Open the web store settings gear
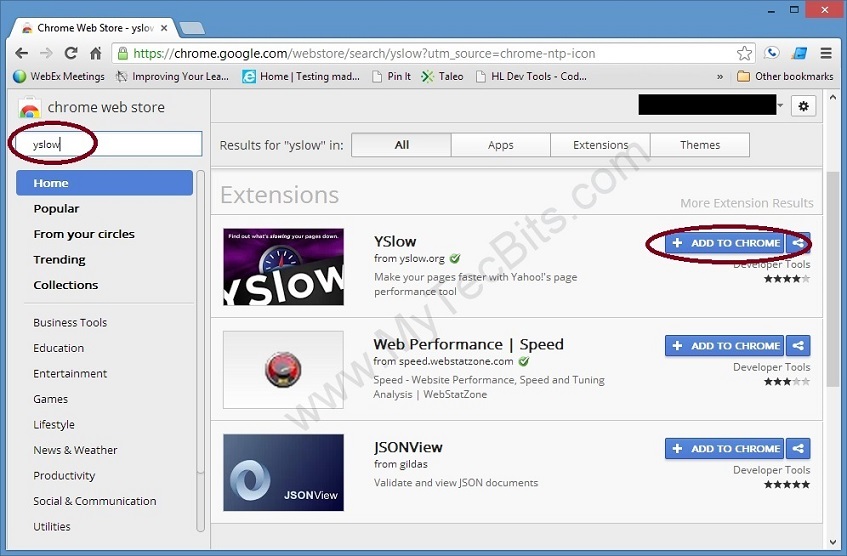 [803, 106]
